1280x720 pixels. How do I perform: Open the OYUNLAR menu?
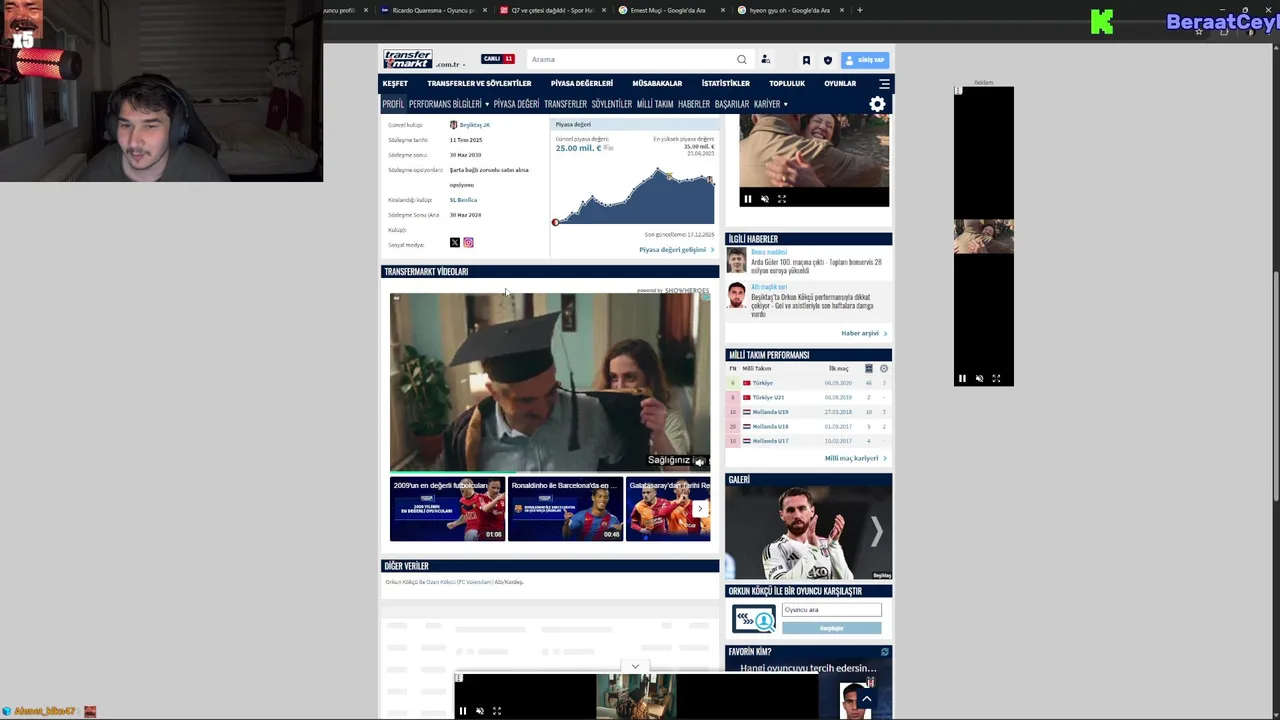[840, 84]
